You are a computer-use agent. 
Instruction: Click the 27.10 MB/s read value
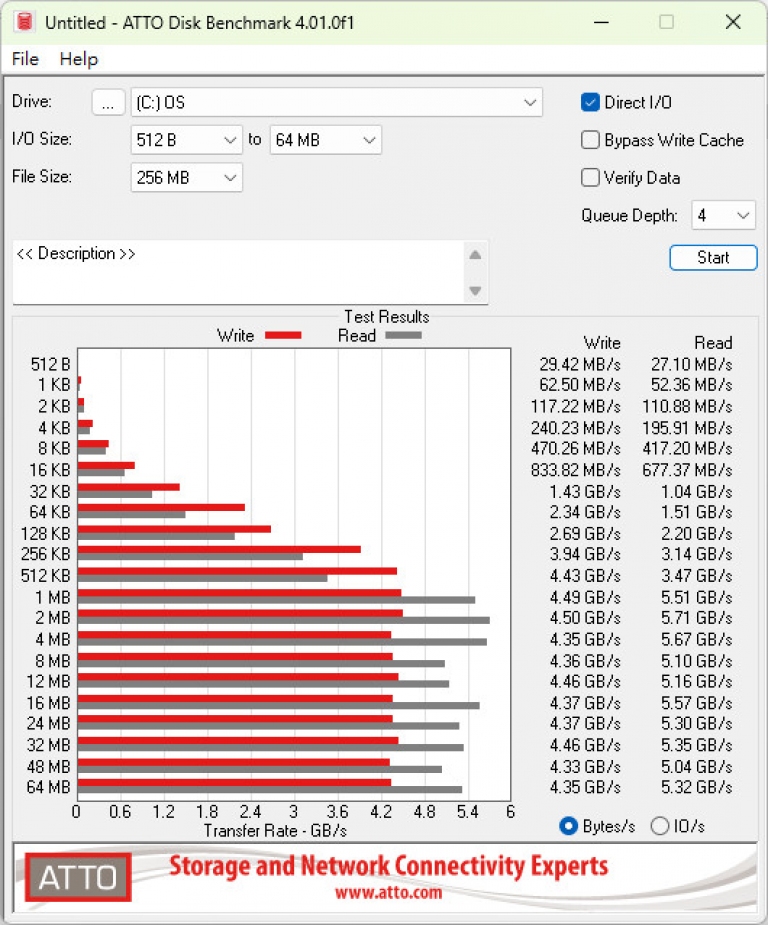(x=691, y=365)
